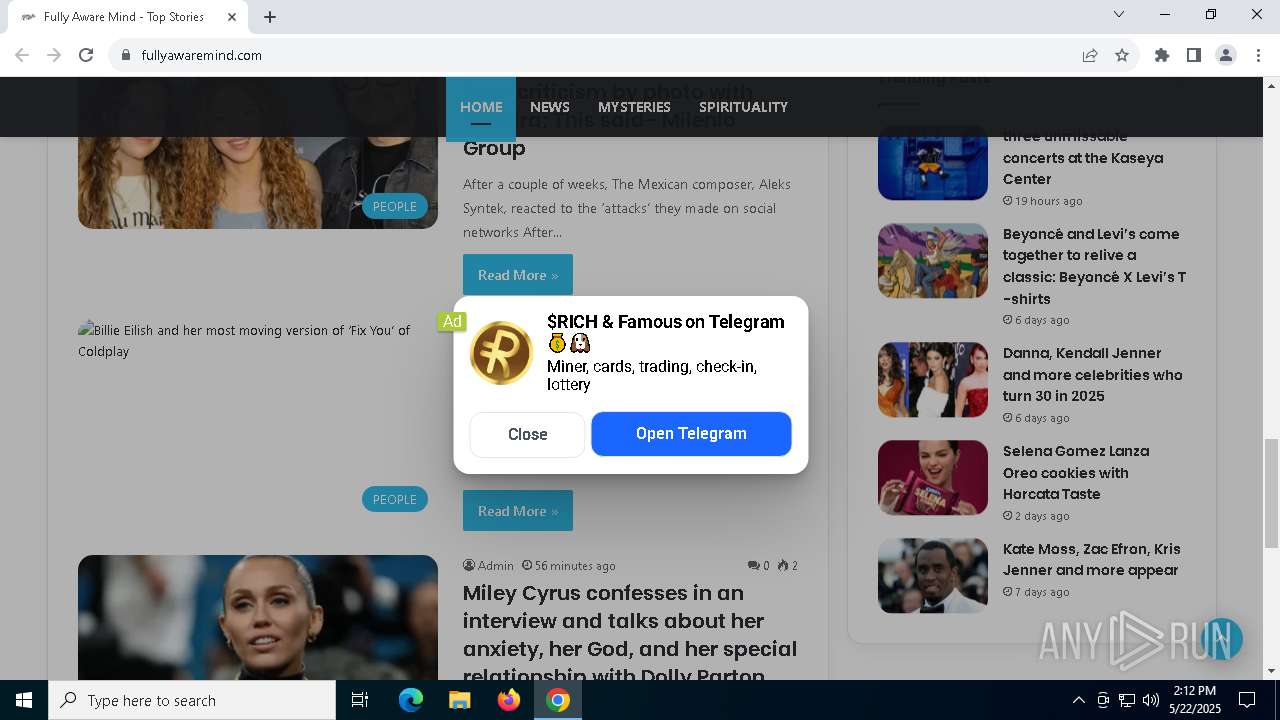
Task: Expand the tab search chevron
Action: [x=1119, y=14]
